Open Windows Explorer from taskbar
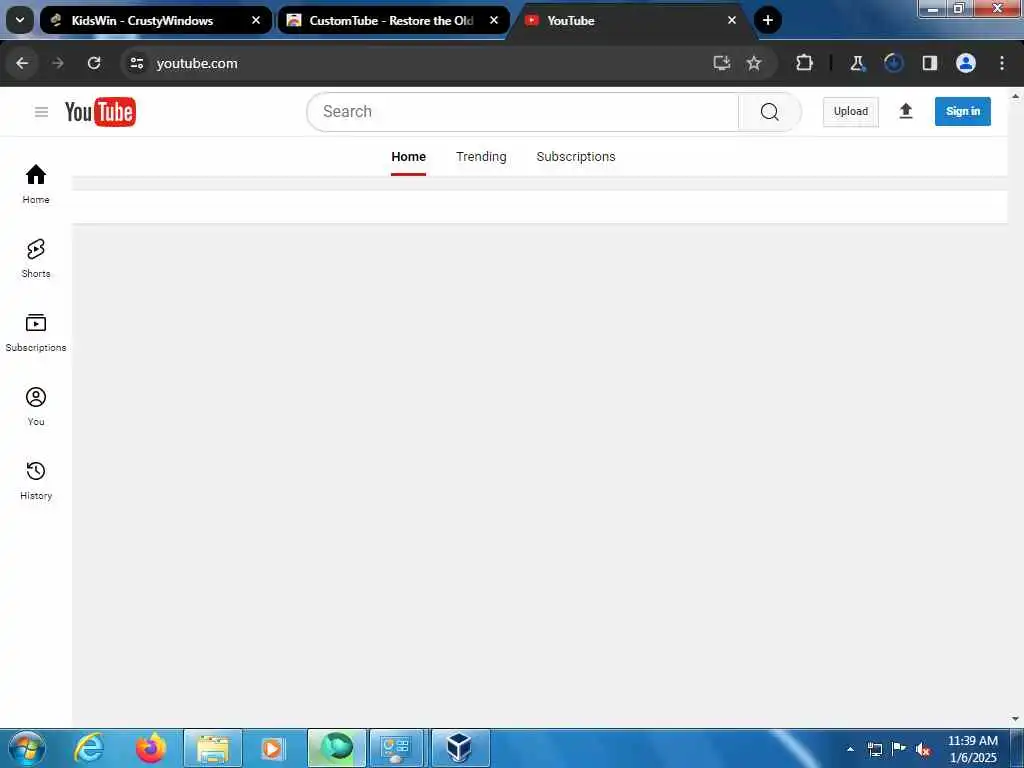The width and height of the screenshot is (1024, 768). (x=213, y=748)
